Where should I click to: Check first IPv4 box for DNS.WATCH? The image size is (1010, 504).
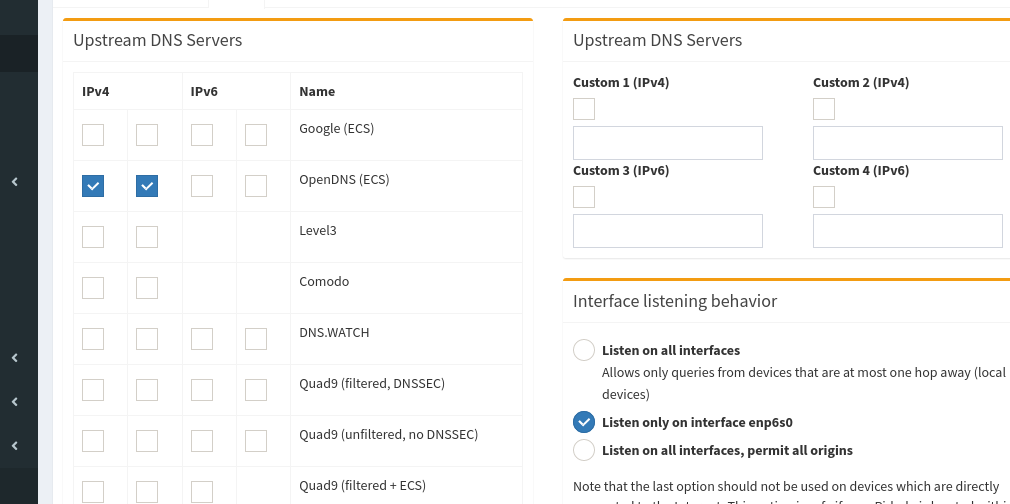point(93,339)
